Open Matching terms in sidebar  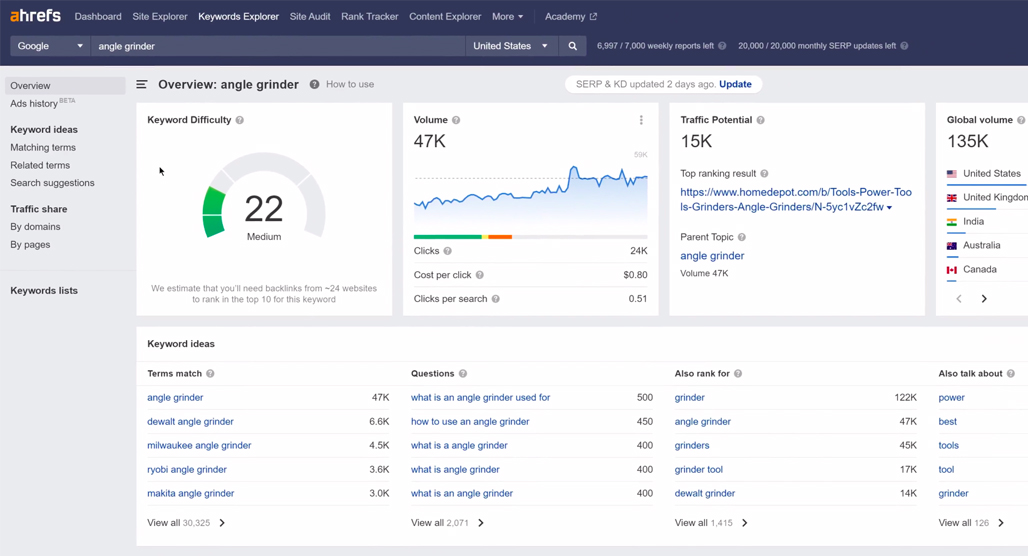click(43, 148)
